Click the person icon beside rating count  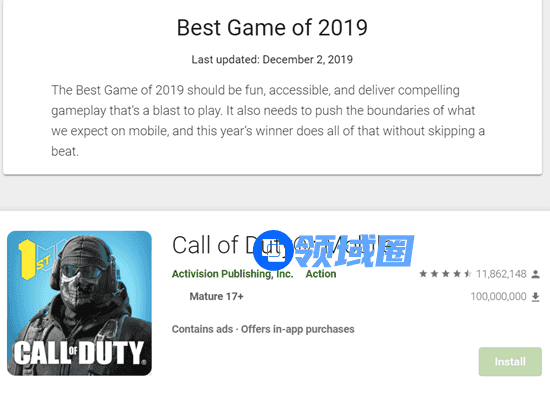point(535,274)
